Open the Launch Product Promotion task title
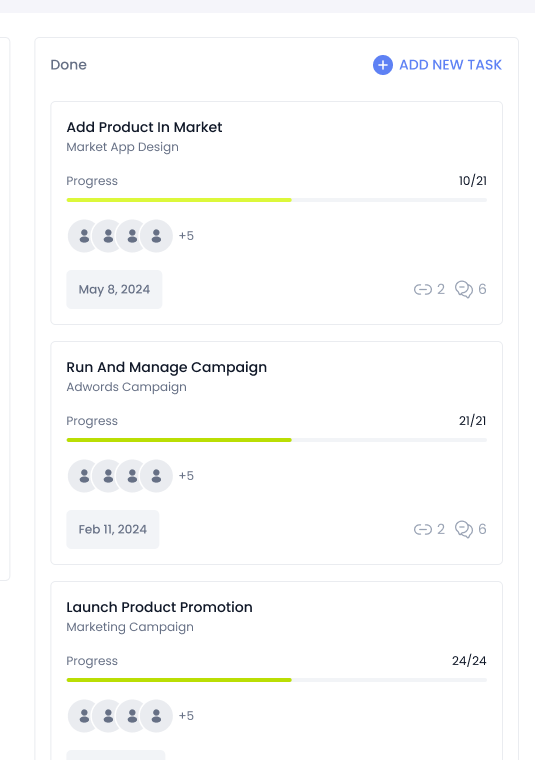This screenshot has height=760, width=535. click(x=159, y=607)
